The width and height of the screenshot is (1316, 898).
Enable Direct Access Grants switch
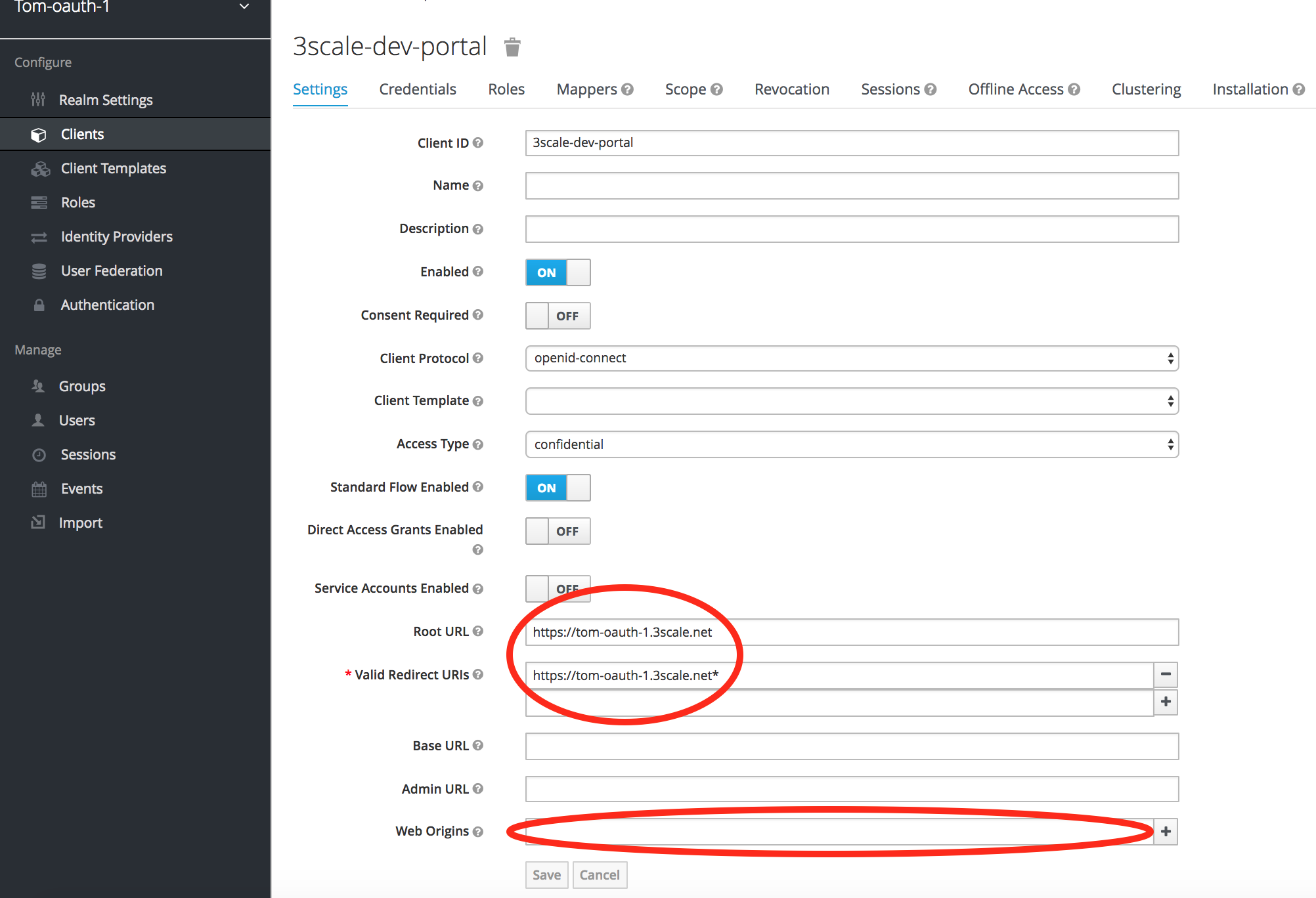tap(558, 531)
